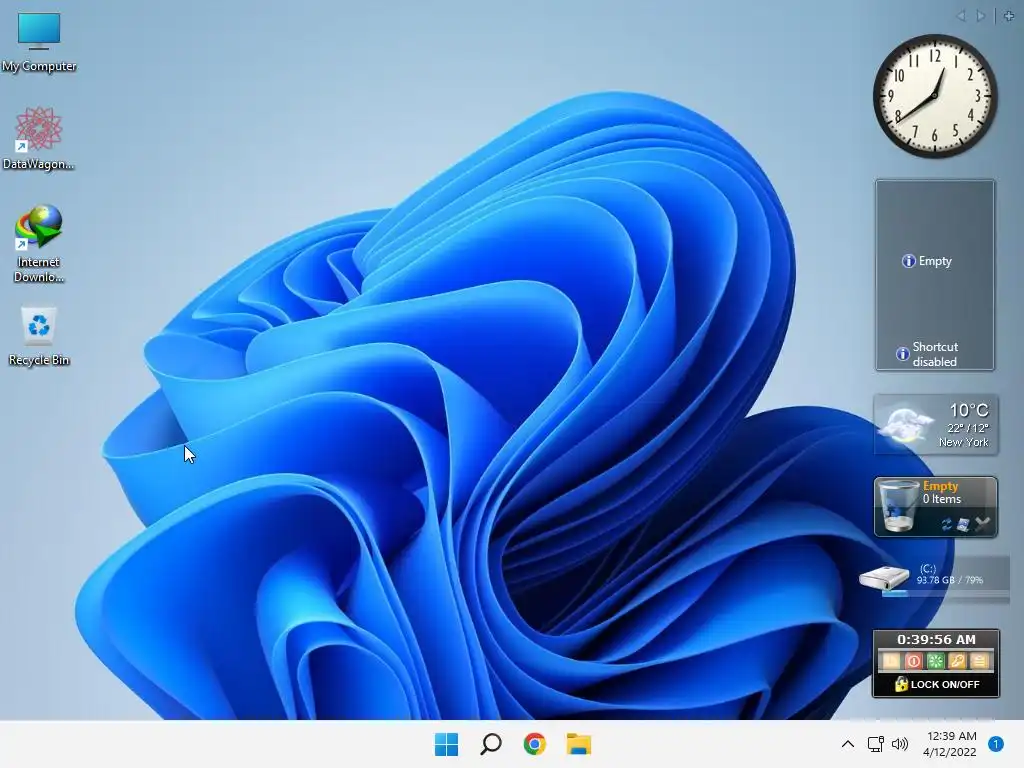The image size is (1024, 768).
Task: Click the '0 Items' recycle bin gadget text
Action: pos(942,499)
